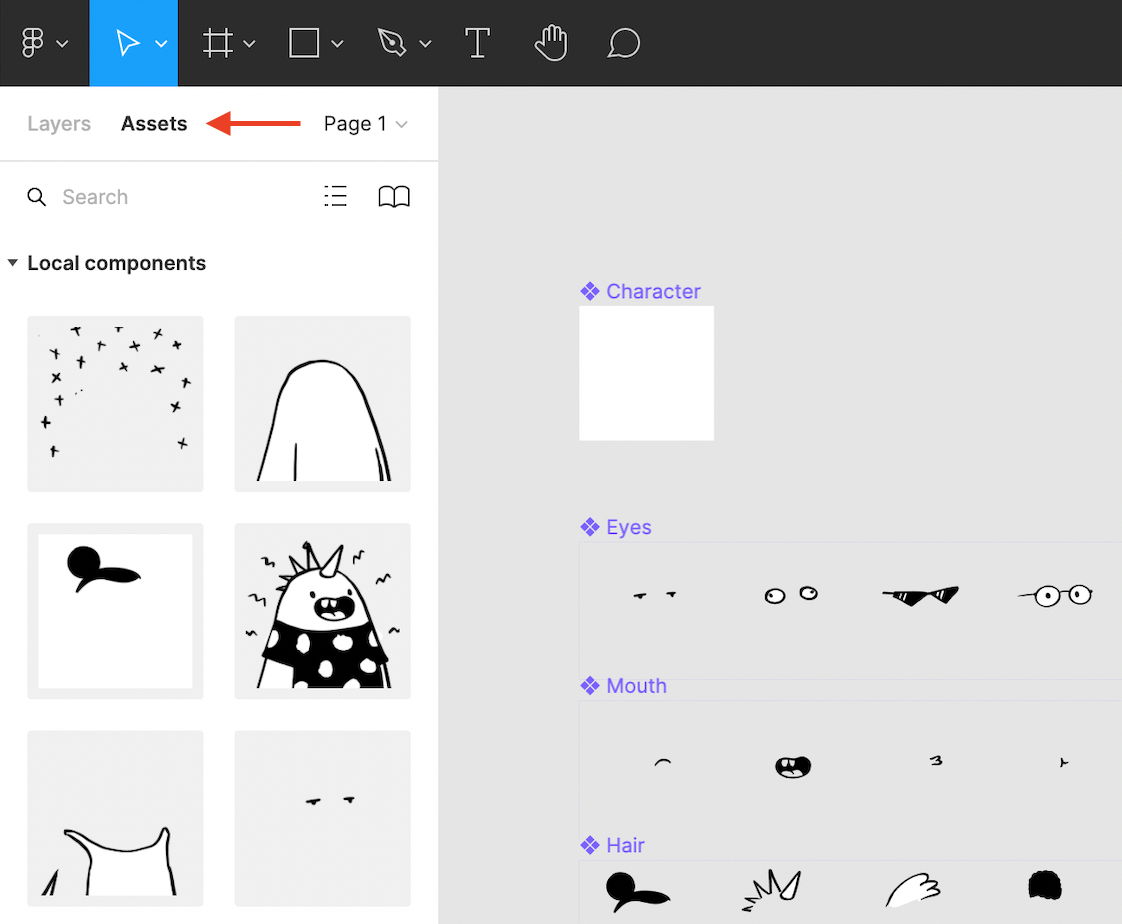
Task: Select the tiny mouth variant beside the 3-shaped mouth
Action: click(x=1064, y=762)
